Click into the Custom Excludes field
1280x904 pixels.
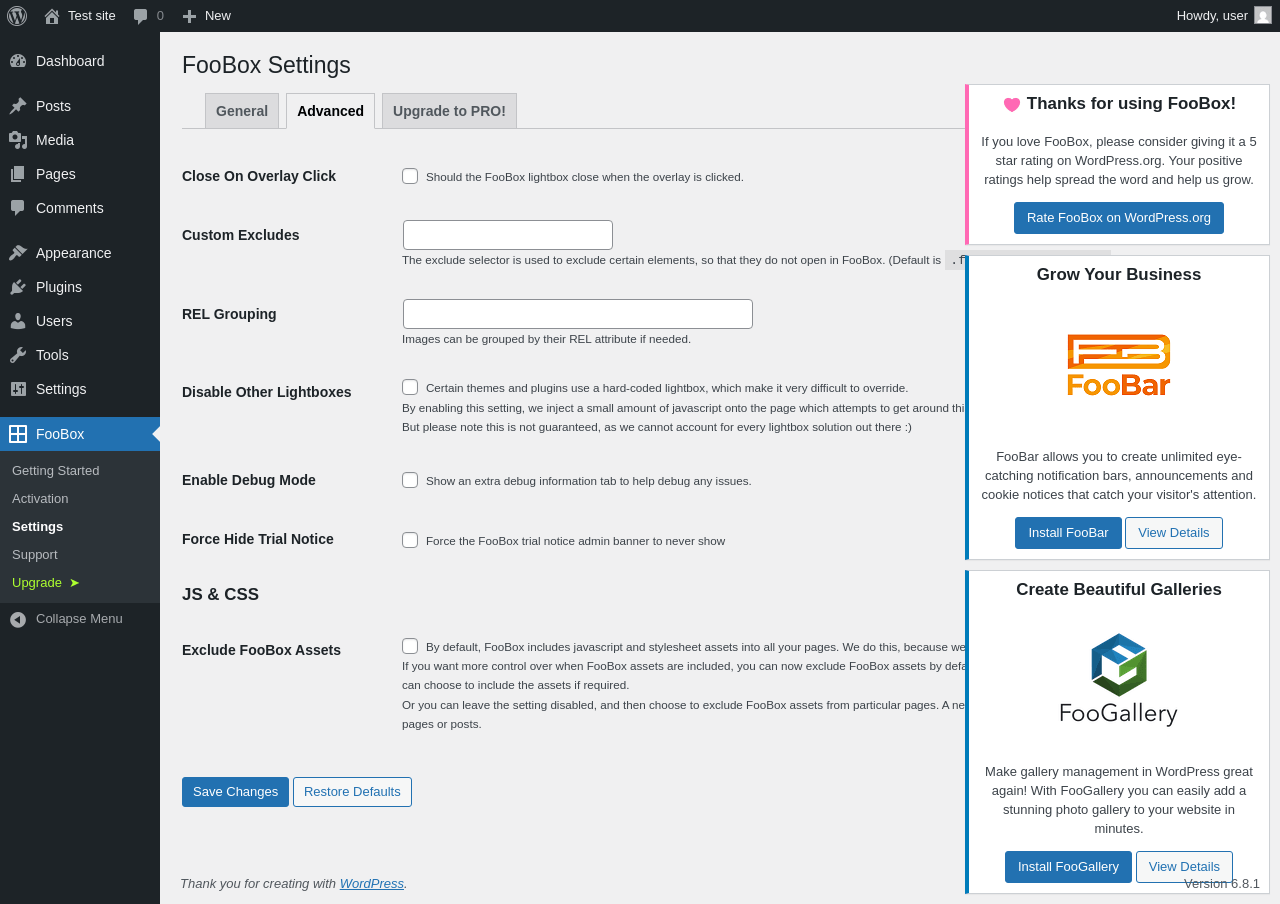point(508,235)
